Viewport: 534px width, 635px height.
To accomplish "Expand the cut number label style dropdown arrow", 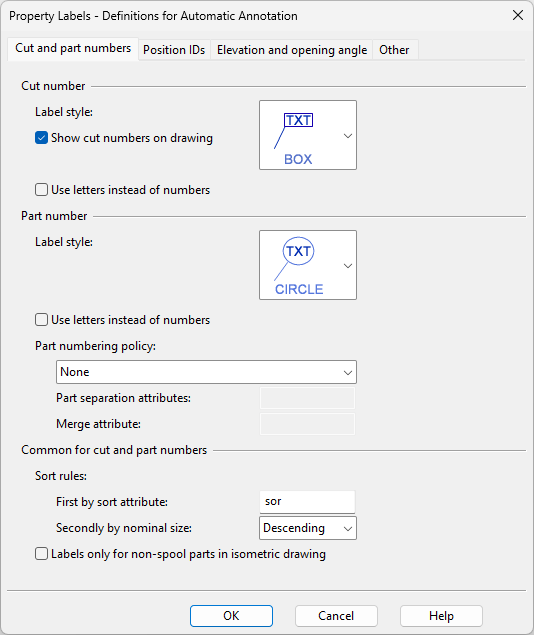I will point(348,136).
